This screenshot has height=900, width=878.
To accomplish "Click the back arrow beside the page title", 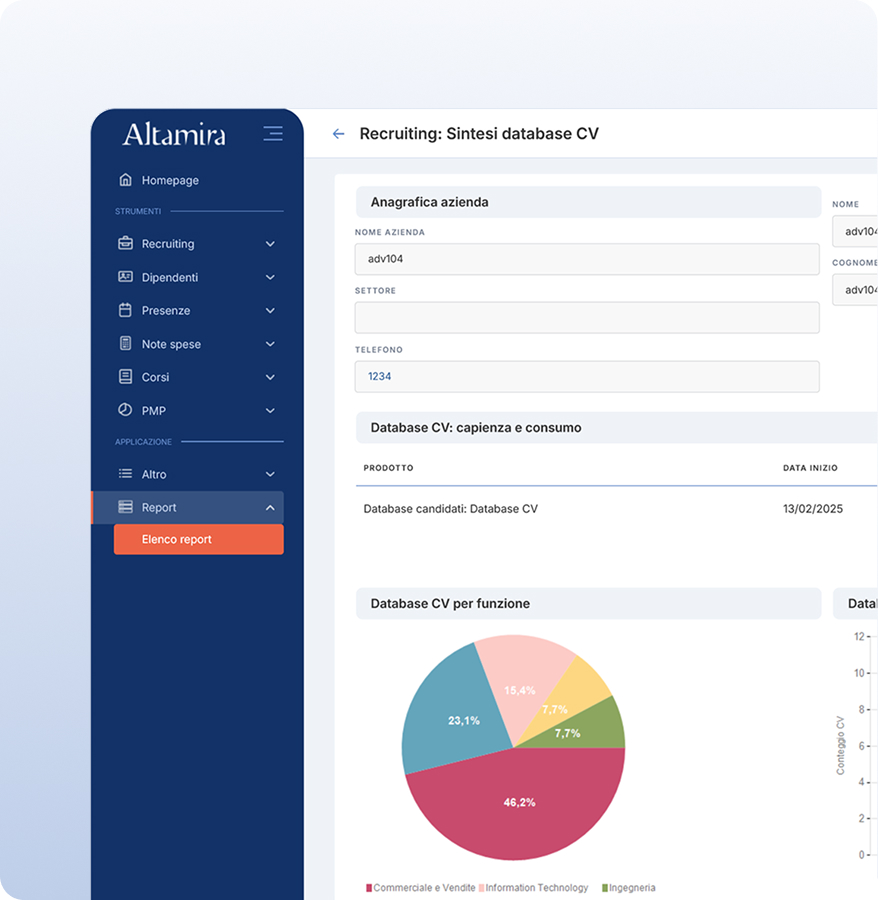I will [338, 133].
